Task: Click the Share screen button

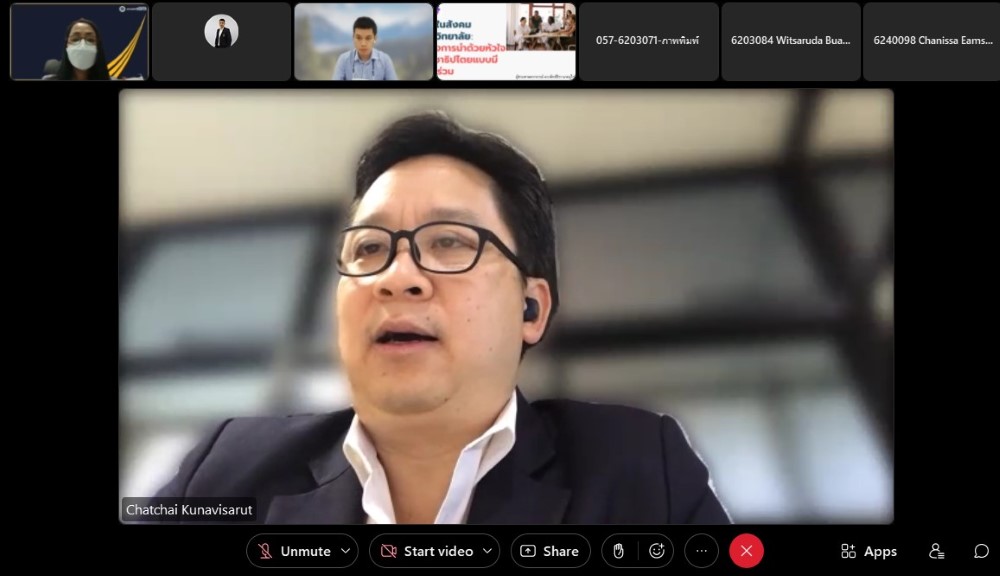Action: click(550, 551)
